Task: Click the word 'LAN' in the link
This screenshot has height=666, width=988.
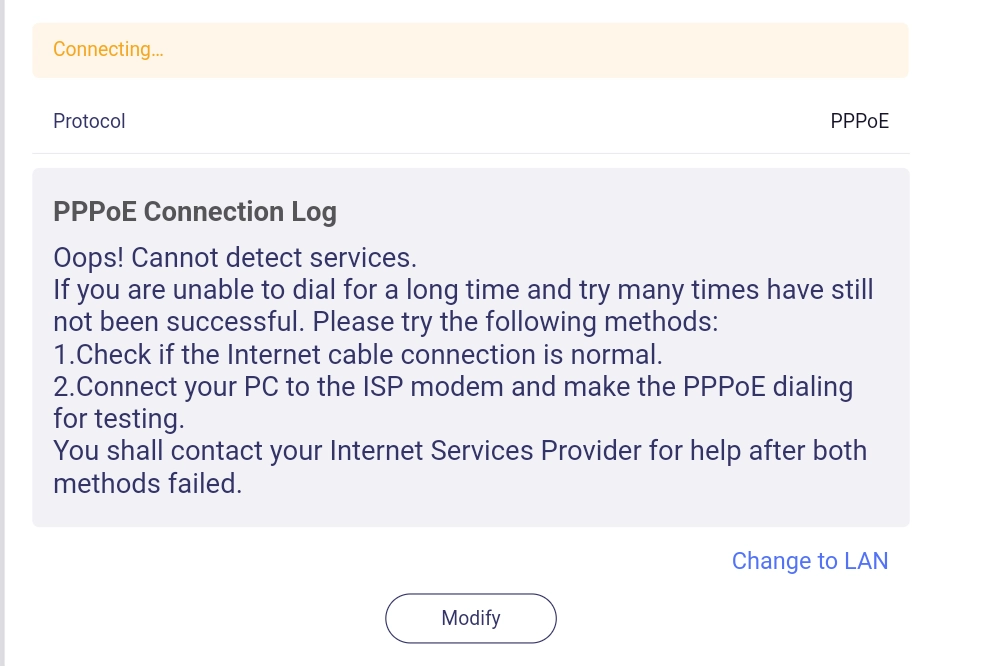Action: coord(865,561)
